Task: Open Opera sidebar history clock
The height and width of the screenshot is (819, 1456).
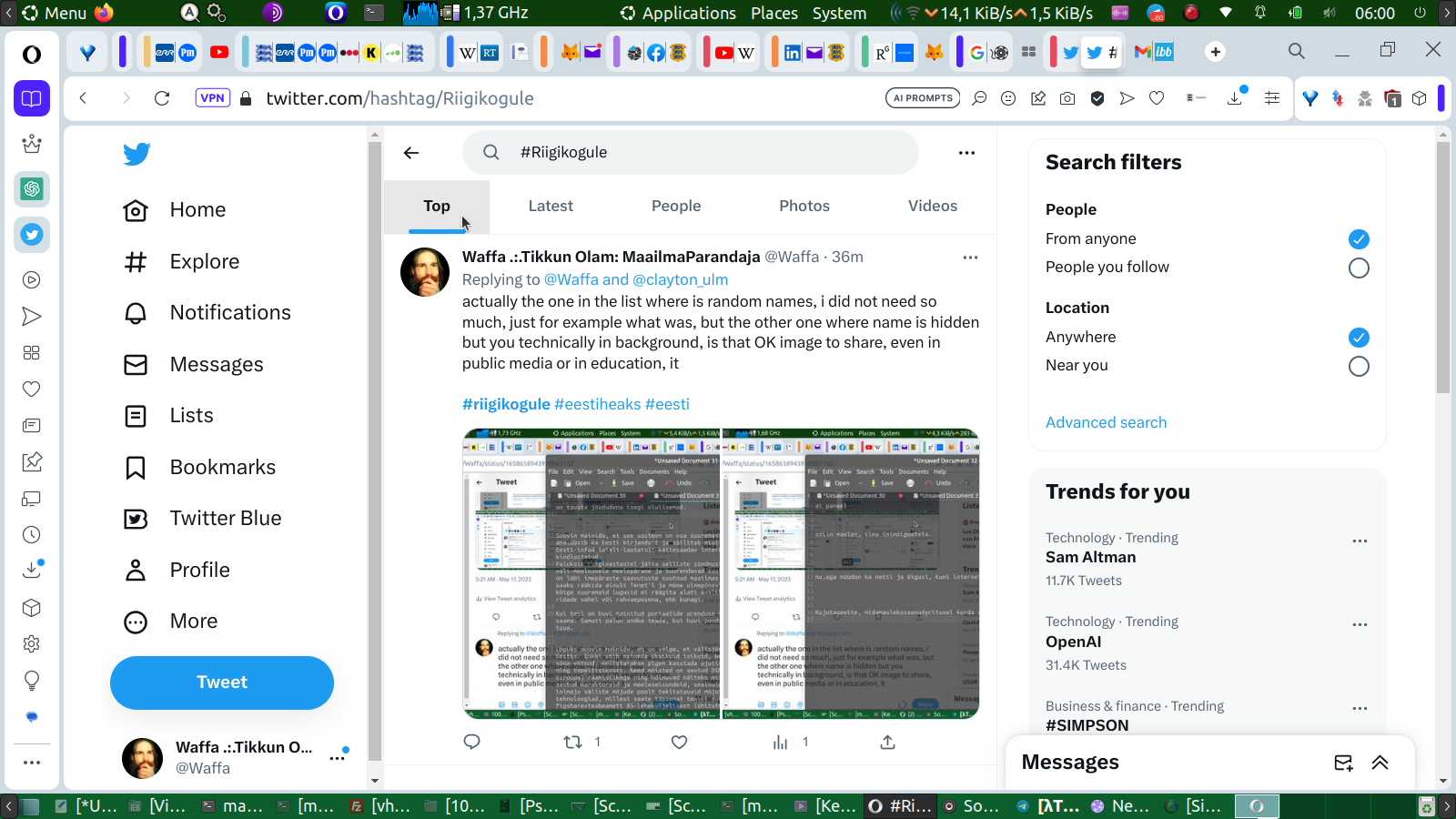Action: (32, 535)
